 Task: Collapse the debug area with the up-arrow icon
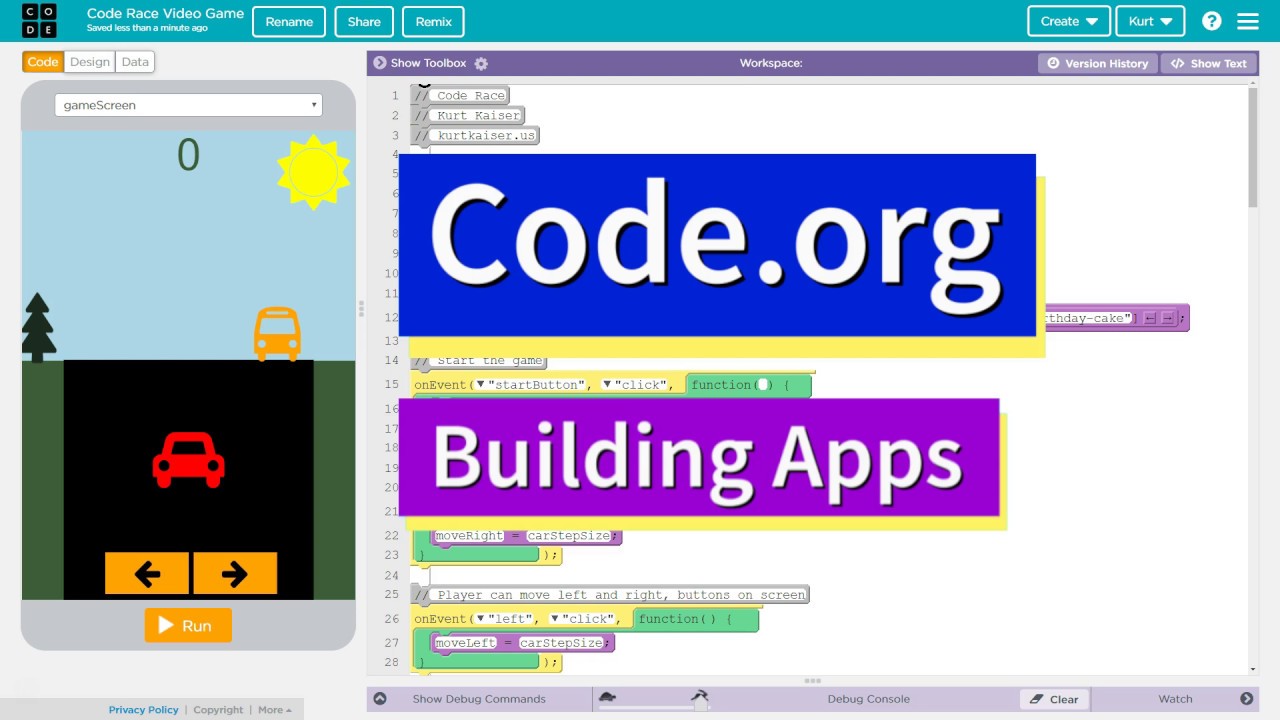(380, 699)
